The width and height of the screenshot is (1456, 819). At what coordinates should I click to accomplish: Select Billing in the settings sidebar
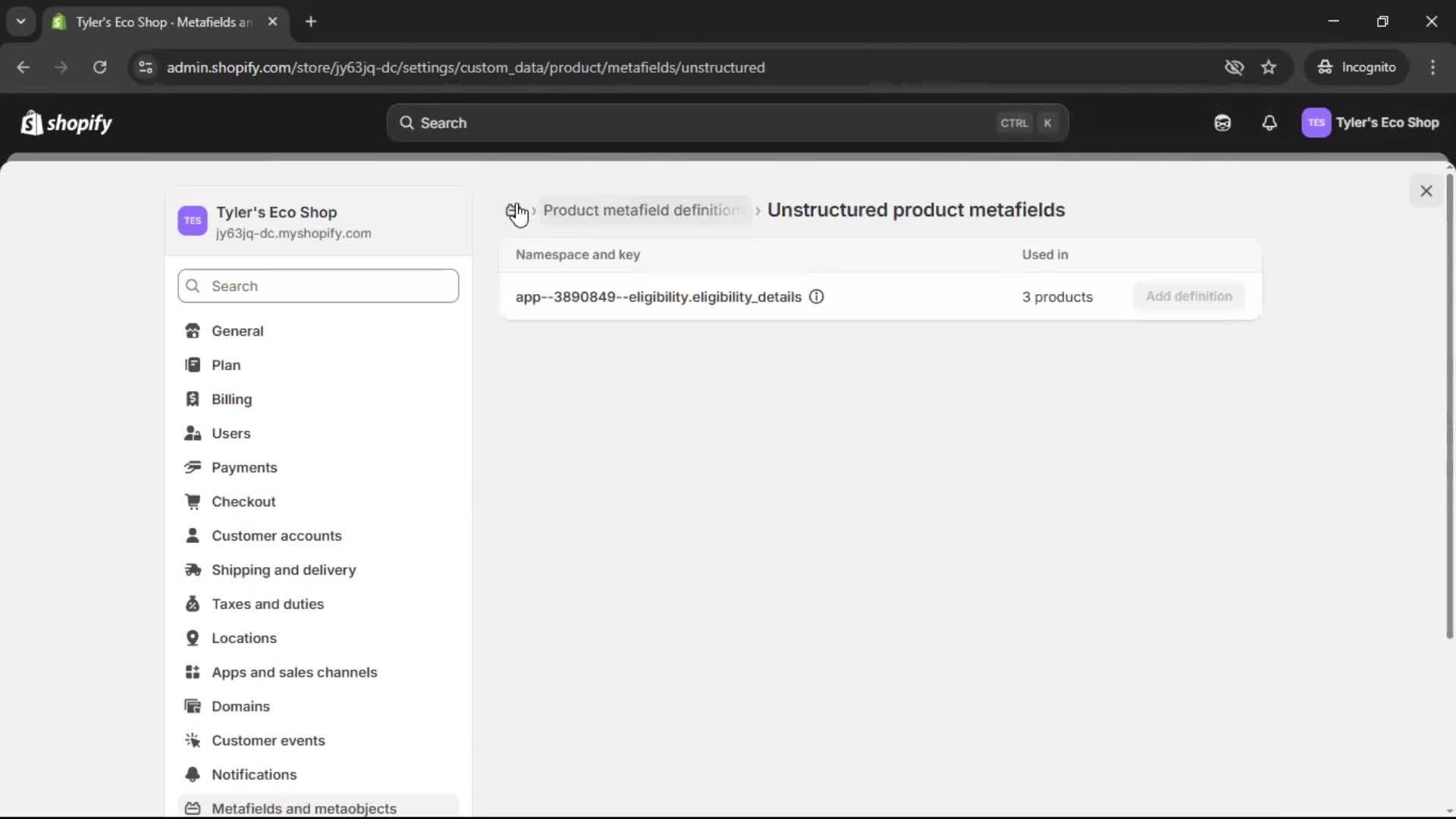coord(230,399)
